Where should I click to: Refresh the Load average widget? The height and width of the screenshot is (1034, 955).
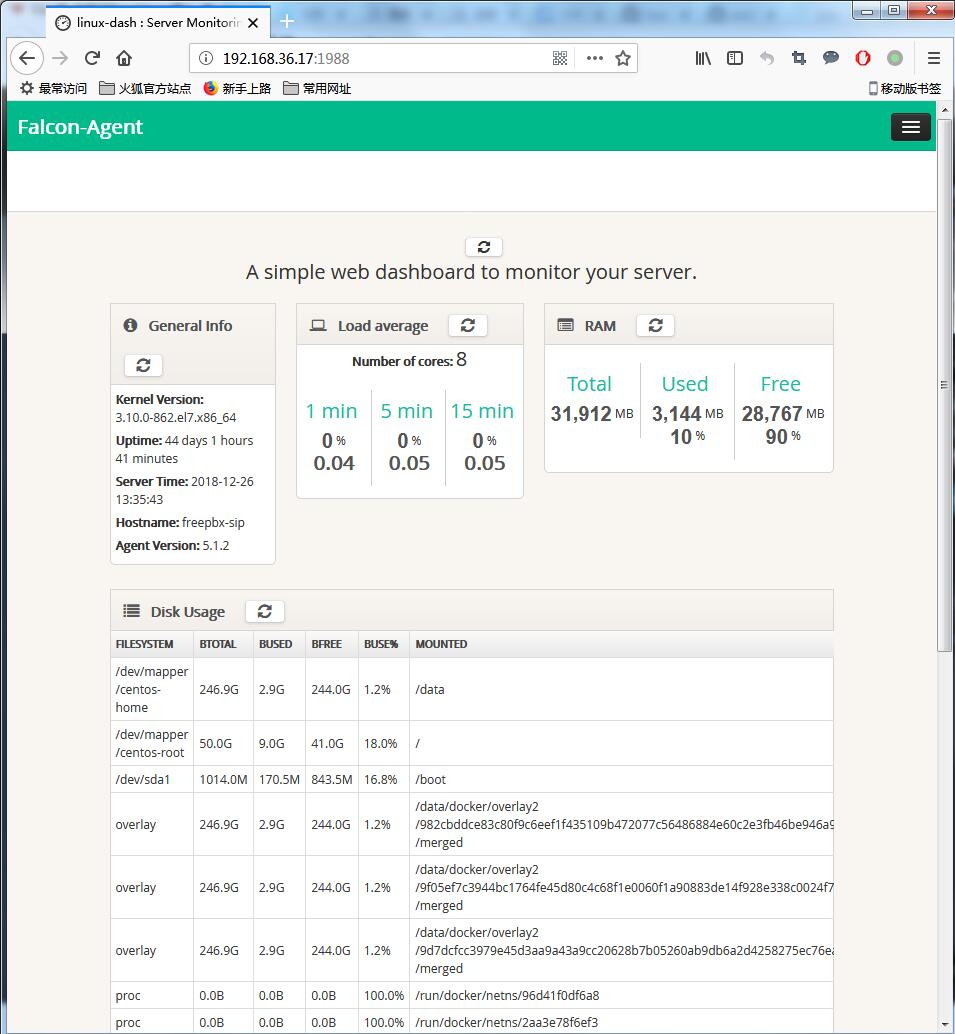pyautogui.click(x=467, y=325)
